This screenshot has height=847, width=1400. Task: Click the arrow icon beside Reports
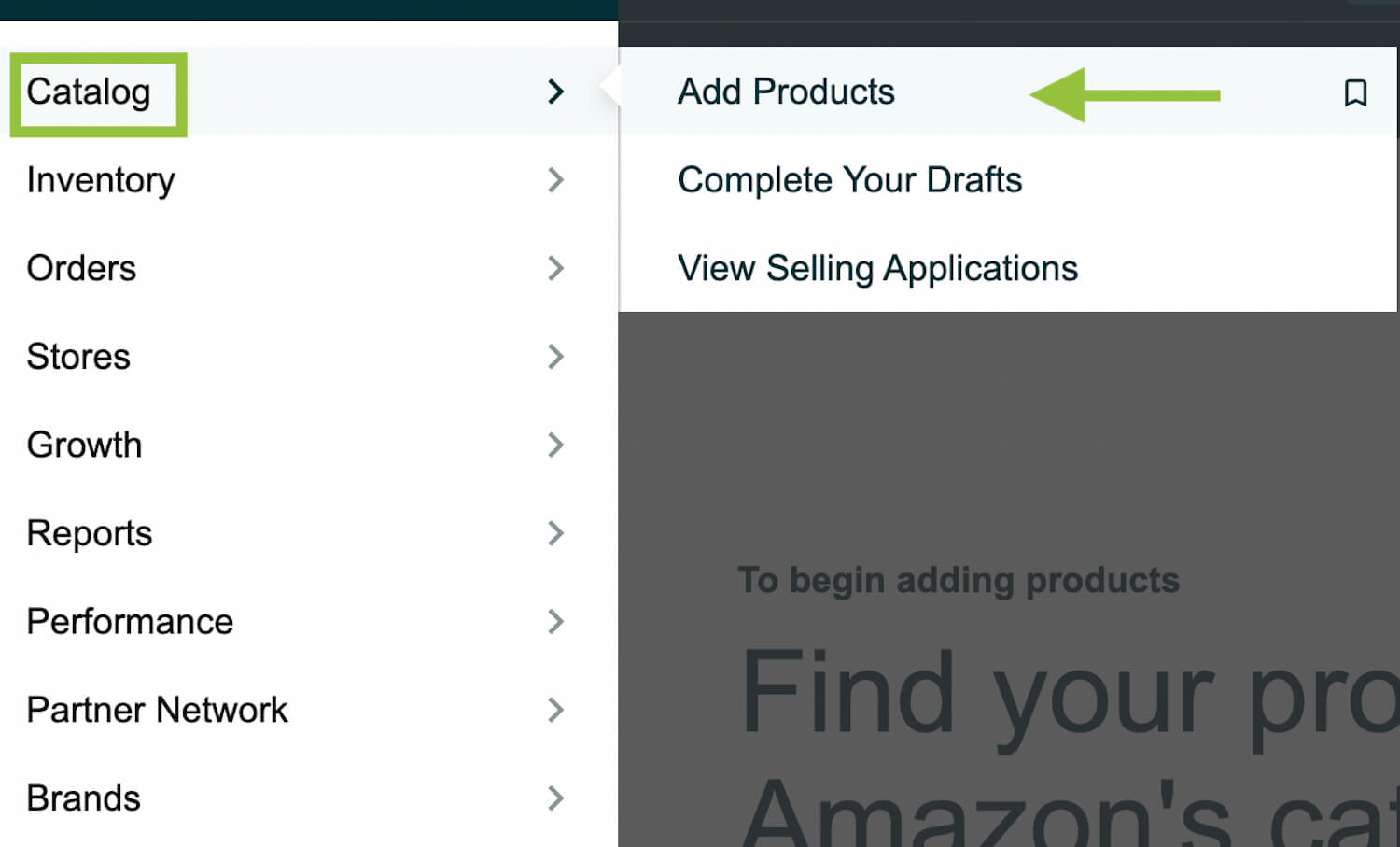(x=555, y=533)
